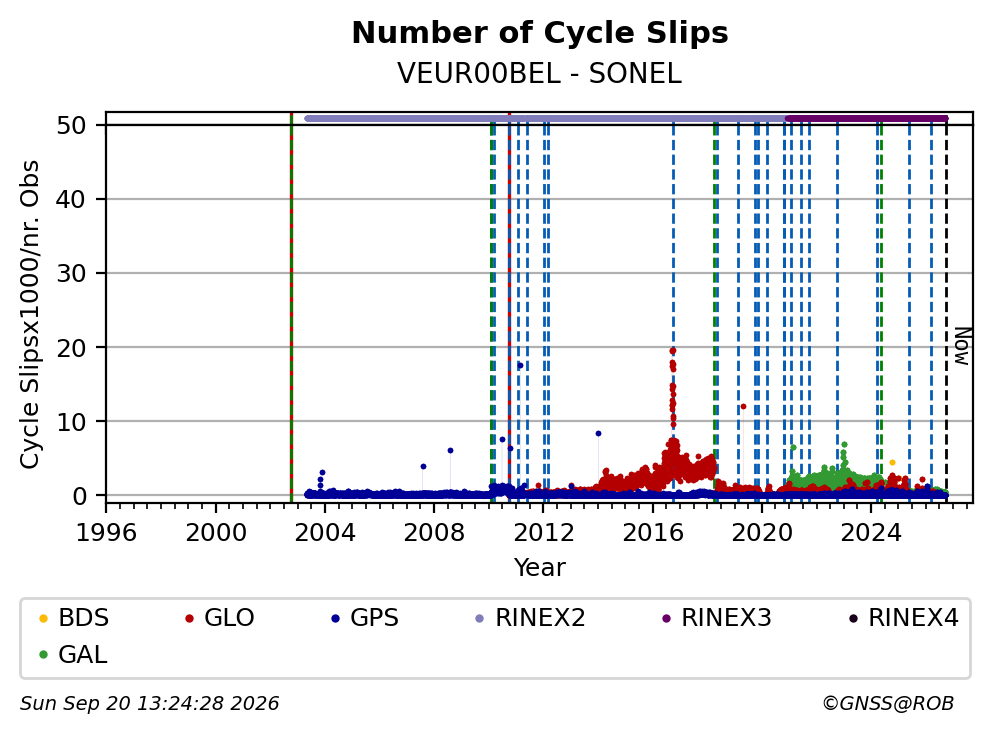Click the highest red GLO point near 2016
Screen dimensions: 992x734
pos(673,351)
